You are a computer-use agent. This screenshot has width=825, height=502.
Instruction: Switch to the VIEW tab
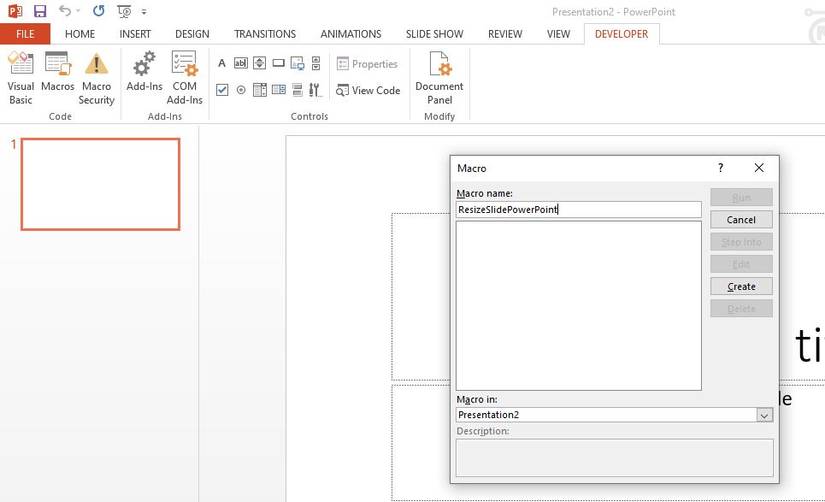click(558, 34)
